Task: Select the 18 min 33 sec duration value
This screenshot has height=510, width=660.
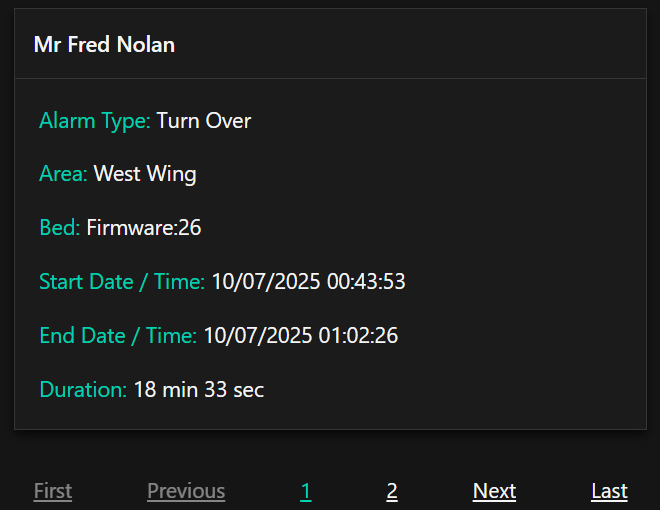Action: click(x=198, y=390)
